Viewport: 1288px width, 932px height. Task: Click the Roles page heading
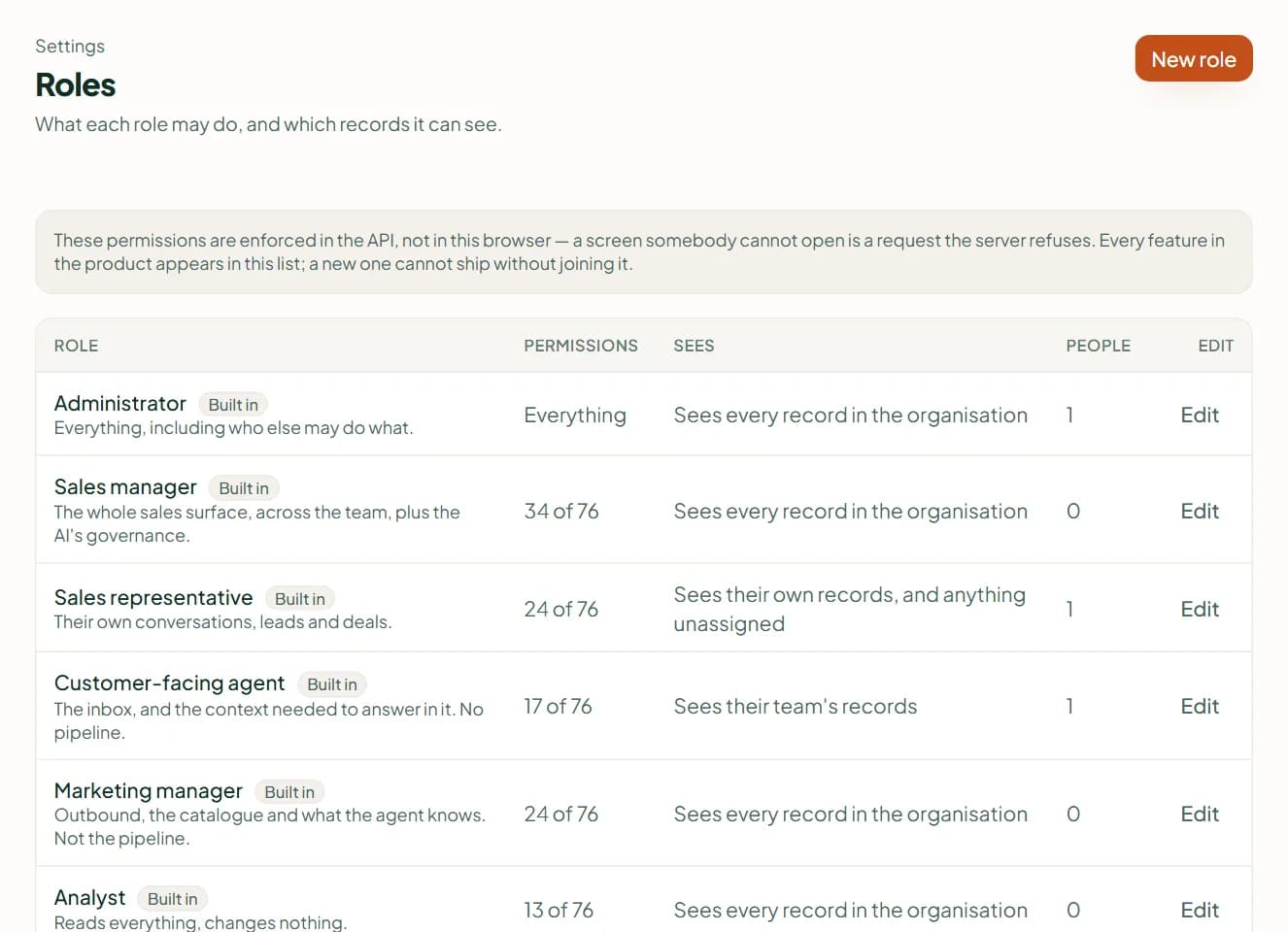tap(76, 84)
